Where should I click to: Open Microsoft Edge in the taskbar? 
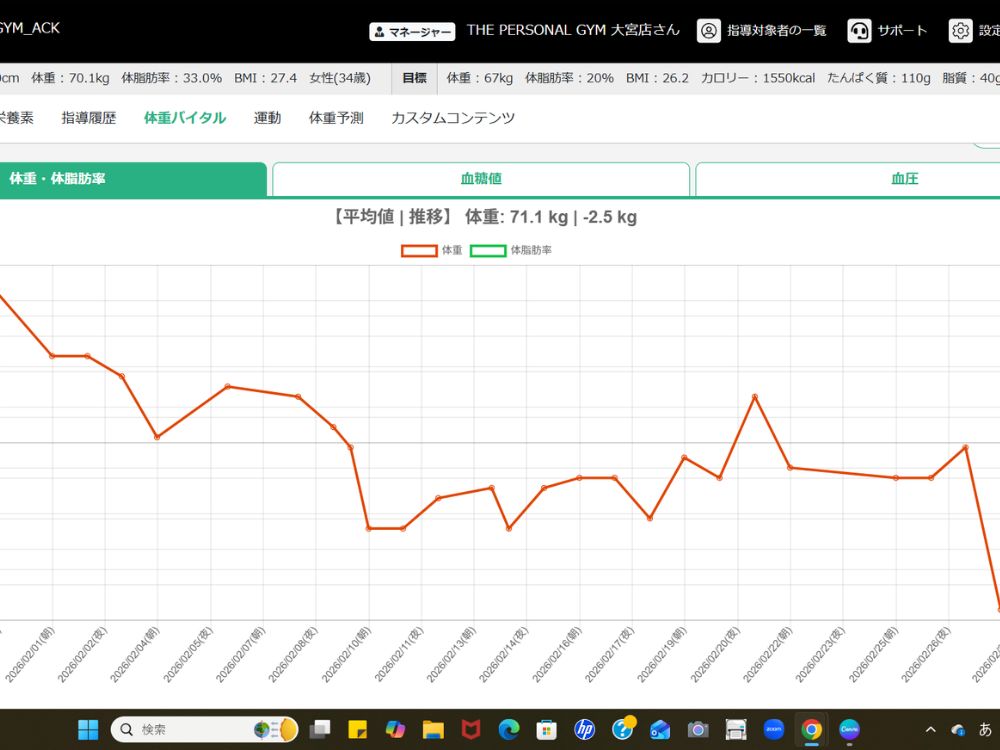pos(508,729)
